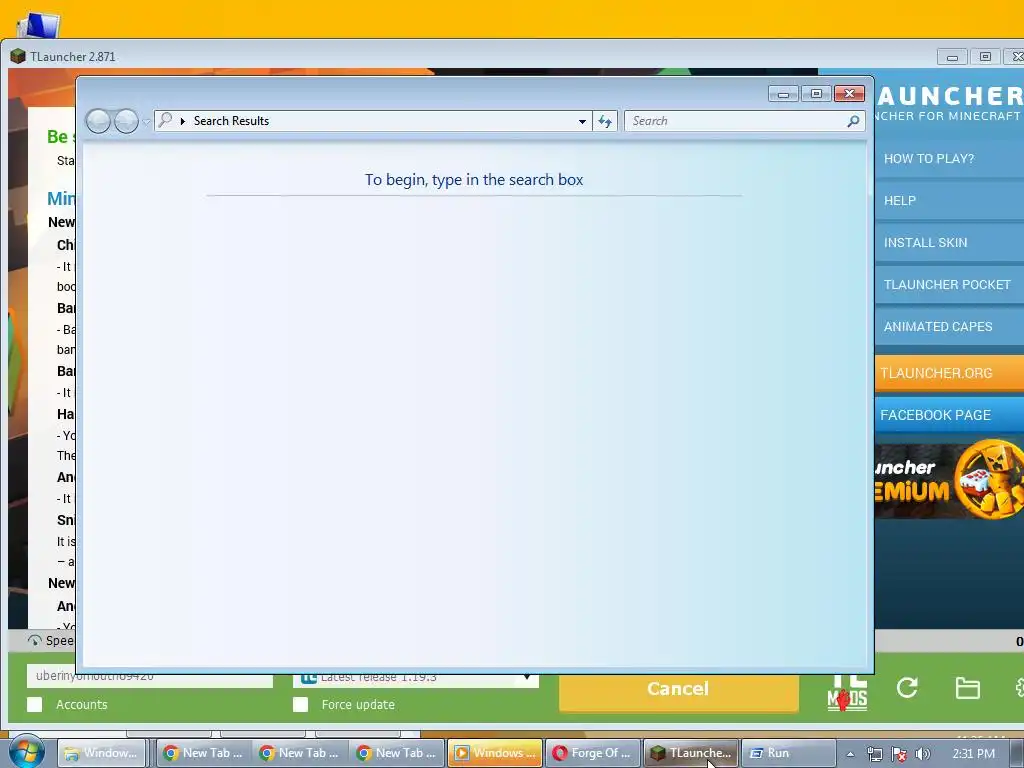This screenshot has height=768, width=1024.
Task: Click the 2:31 PM taskbar clock
Action: click(x=973, y=754)
